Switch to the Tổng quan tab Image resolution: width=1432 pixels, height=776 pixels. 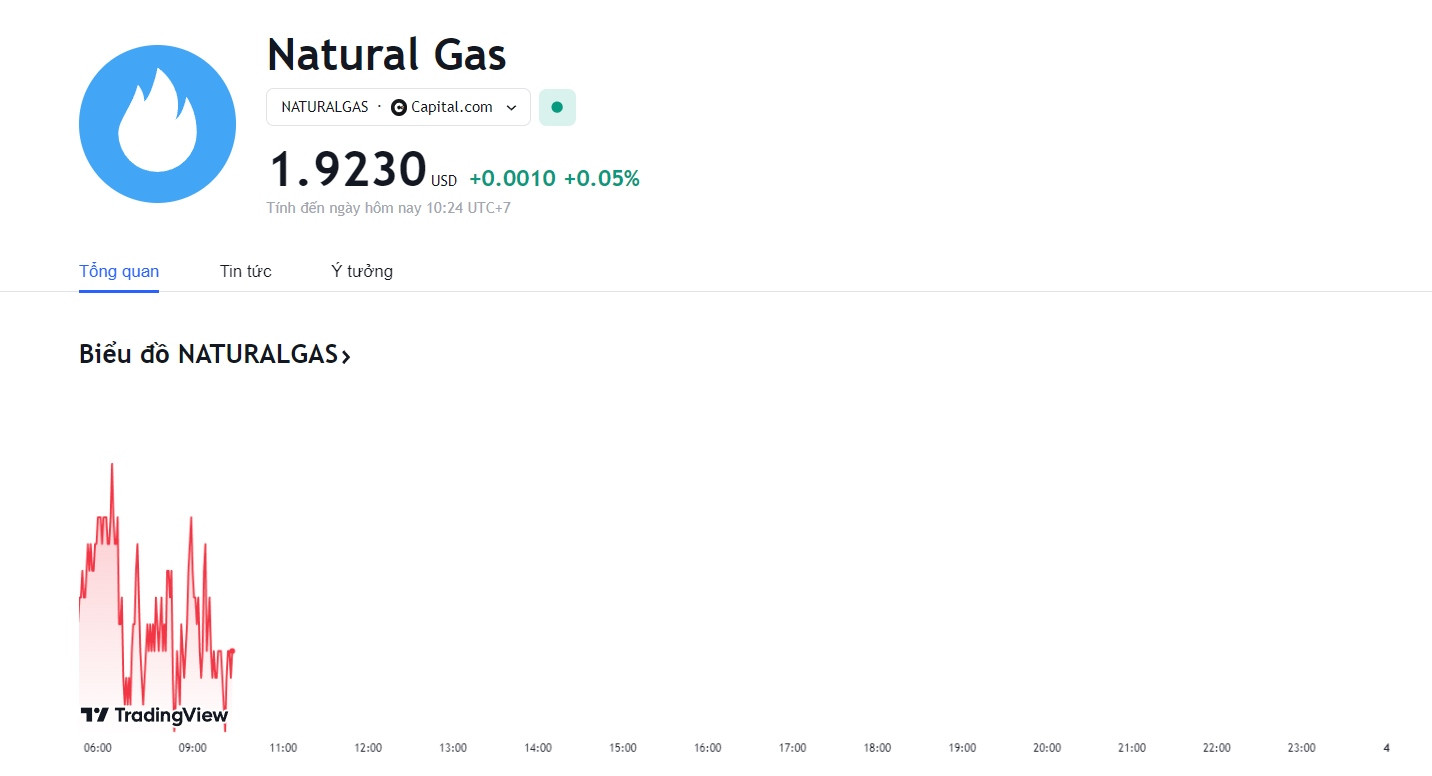pos(119,271)
